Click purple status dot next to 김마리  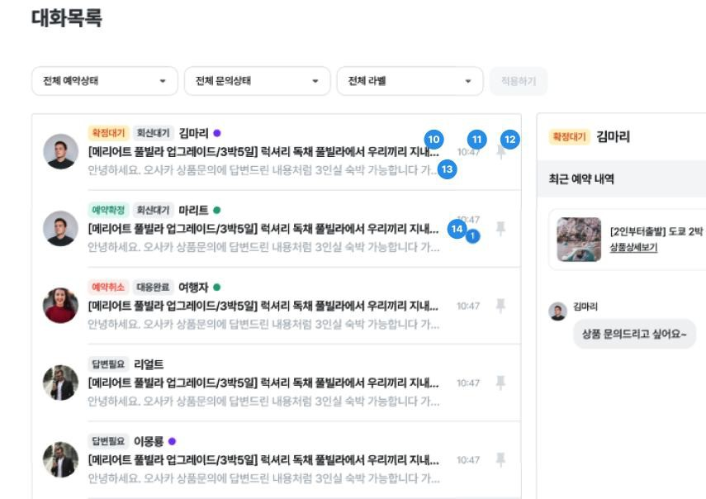point(217,132)
